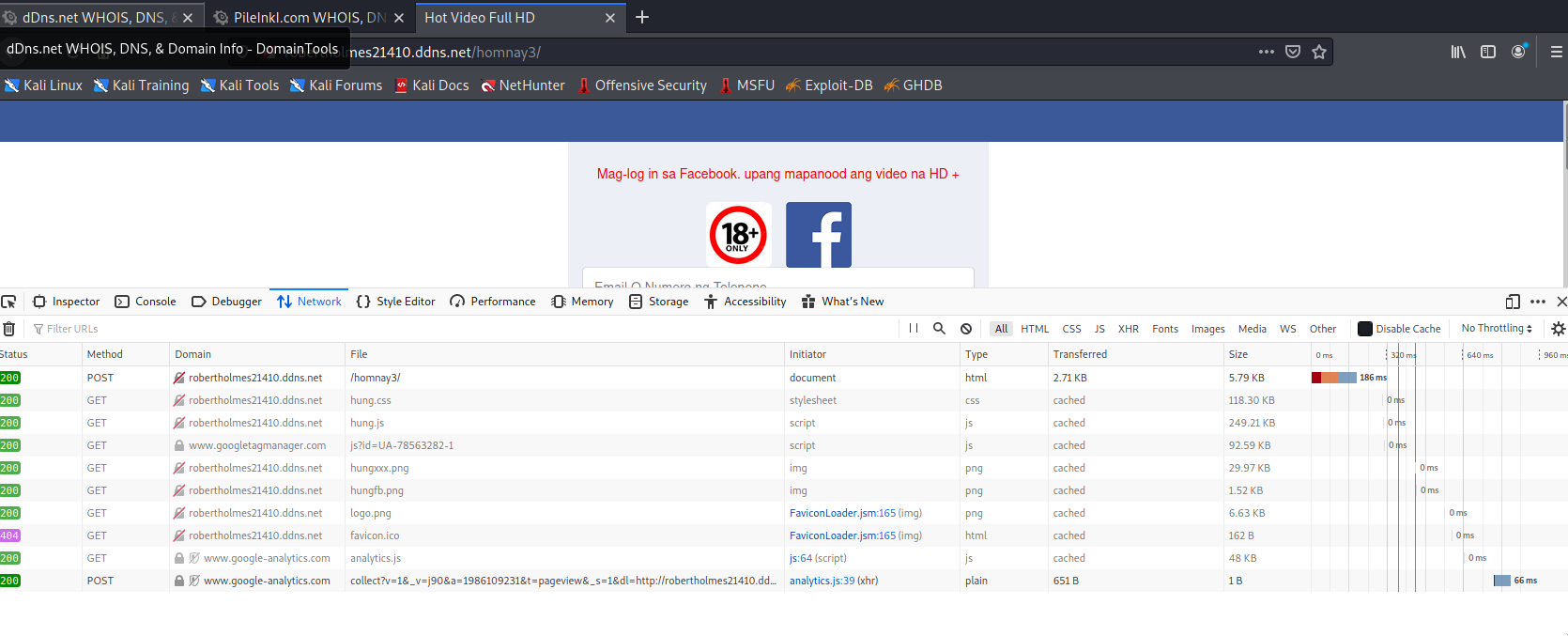
Task: Select the /homnay3/ POST request row
Action: 784,378
